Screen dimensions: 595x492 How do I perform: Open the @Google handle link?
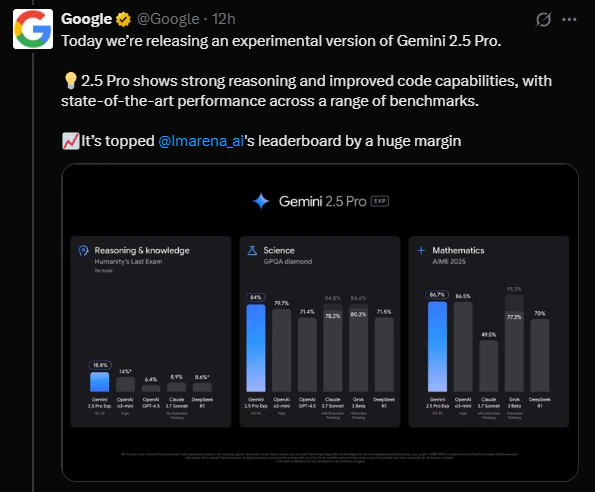168,19
